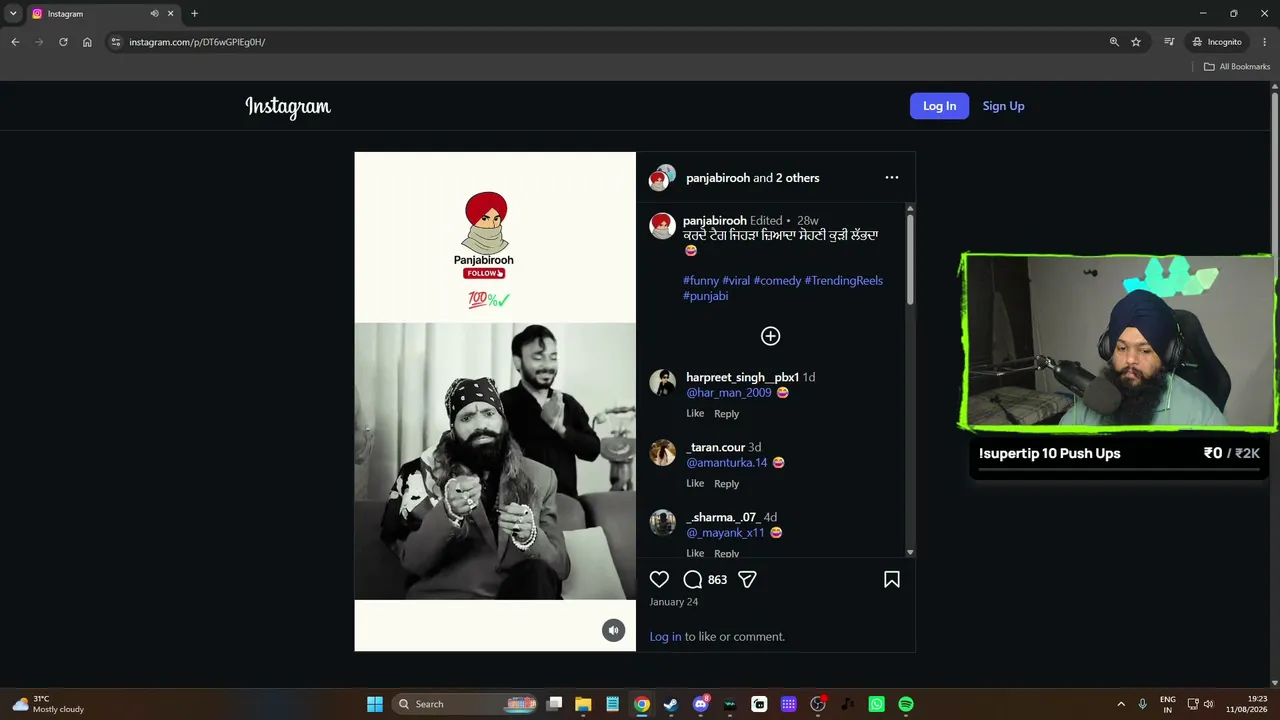
Task: Load more comments with the plus circle
Action: point(770,336)
